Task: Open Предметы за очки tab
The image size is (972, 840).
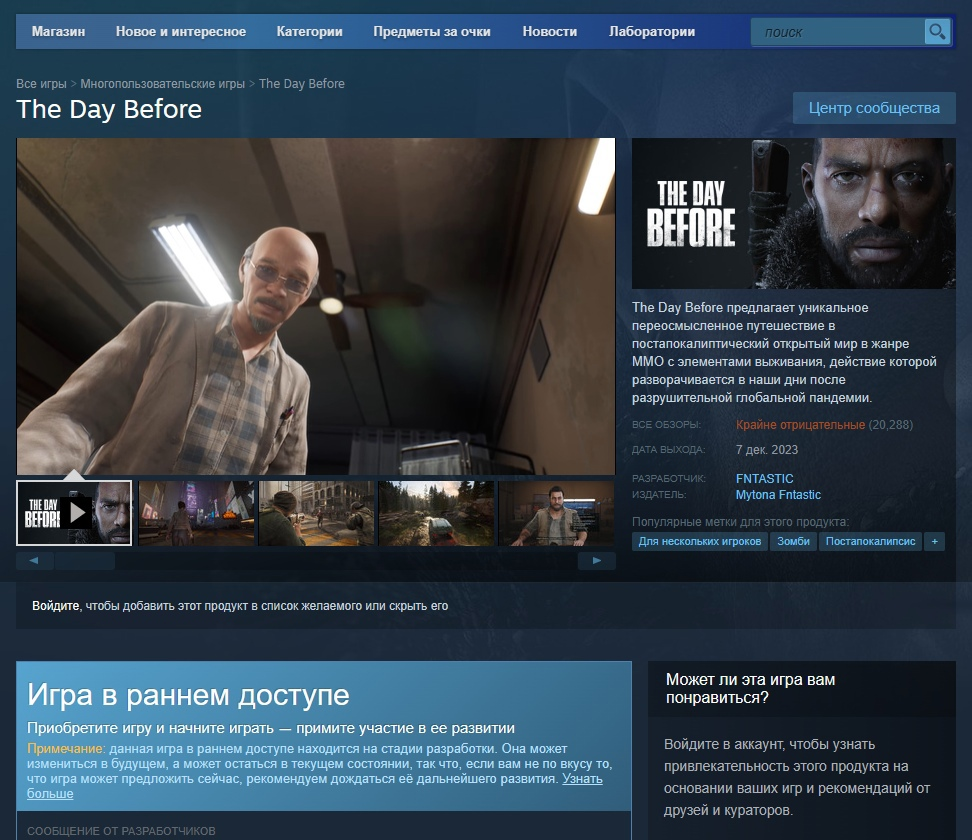Action: [431, 32]
